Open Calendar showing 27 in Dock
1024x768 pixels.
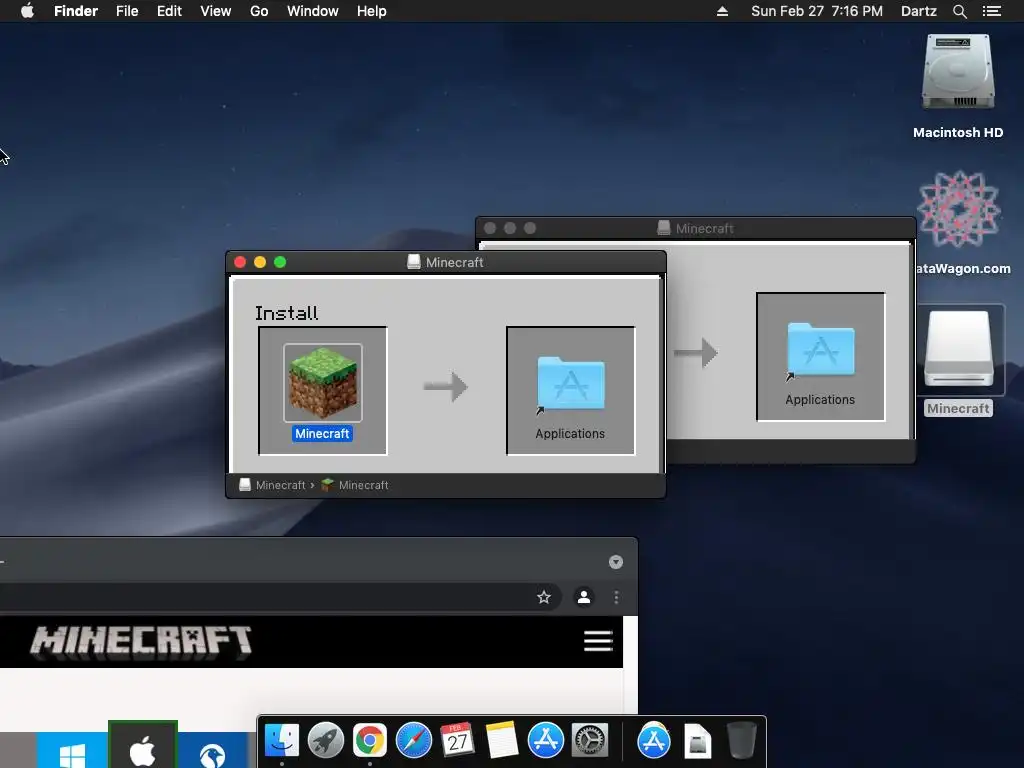point(457,741)
